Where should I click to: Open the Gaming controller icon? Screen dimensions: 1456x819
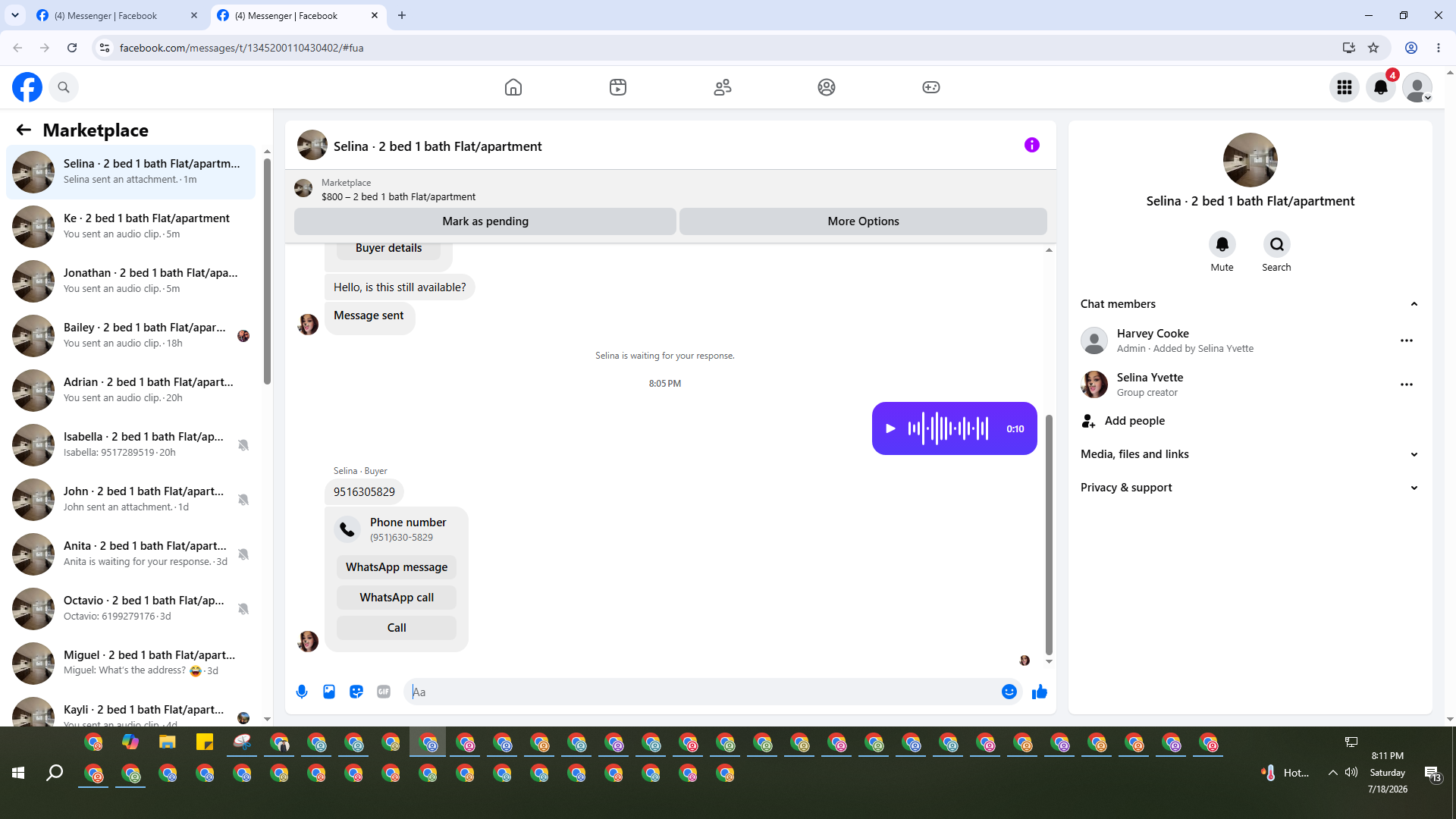pos(931,87)
